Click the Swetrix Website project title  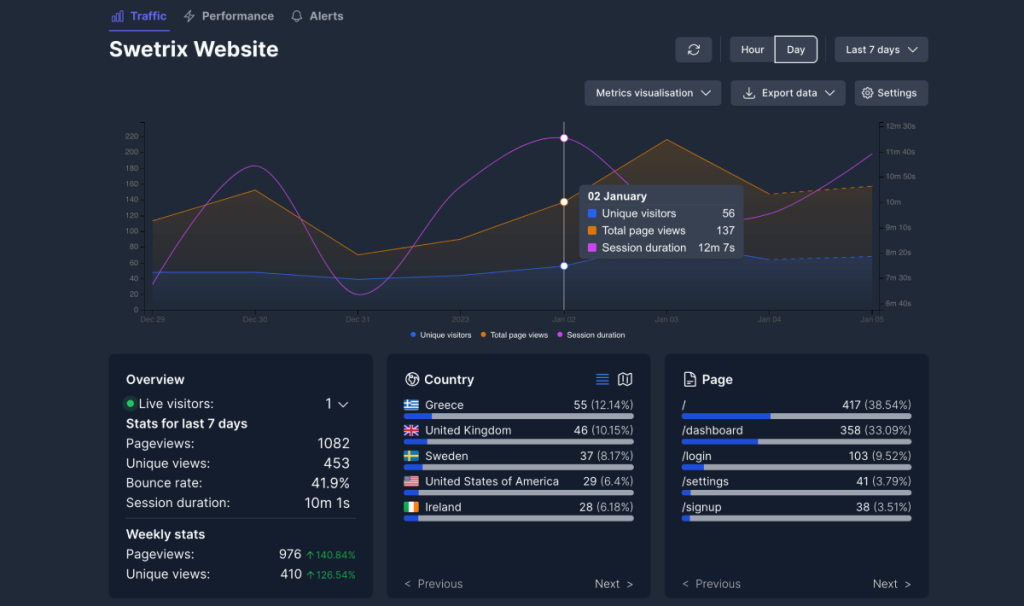click(194, 50)
